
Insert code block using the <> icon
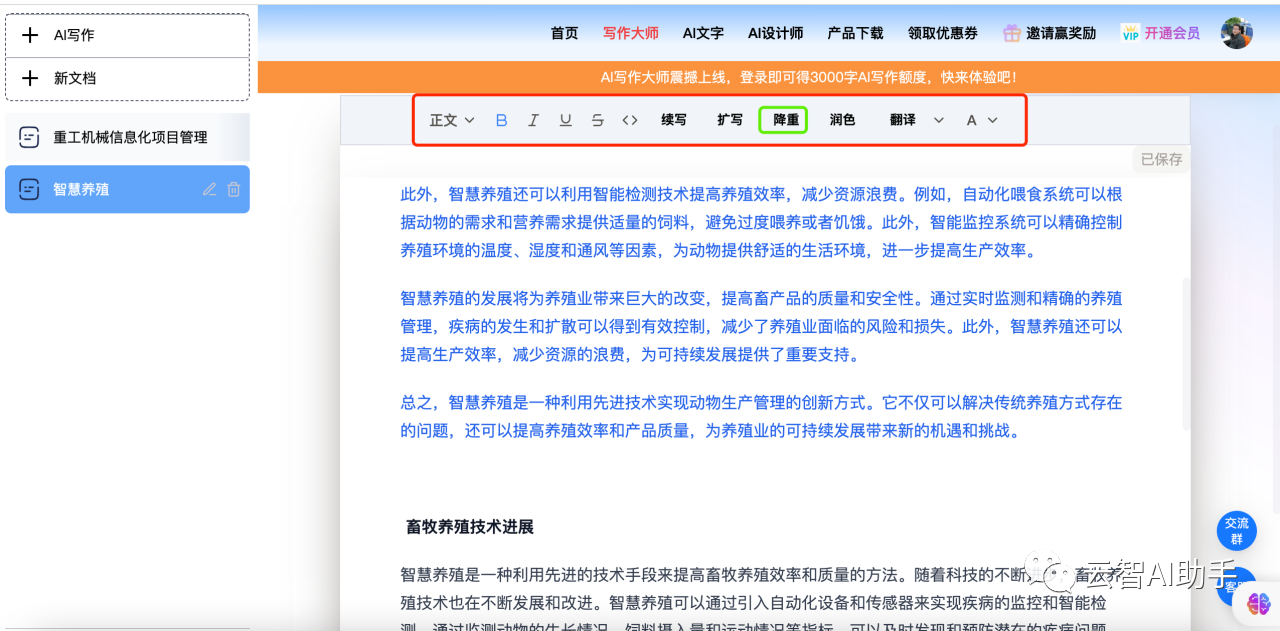point(629,119)
